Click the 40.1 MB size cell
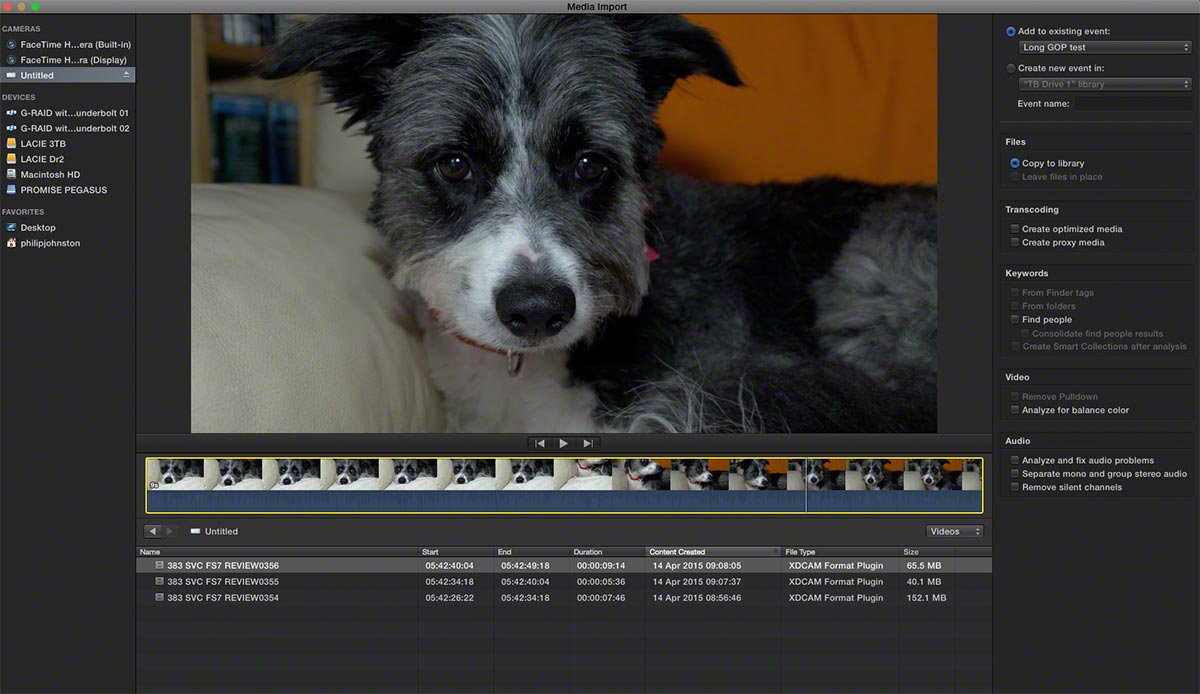Image resolution: width=1200 pixels, height=694 pixels. (924, 581)
